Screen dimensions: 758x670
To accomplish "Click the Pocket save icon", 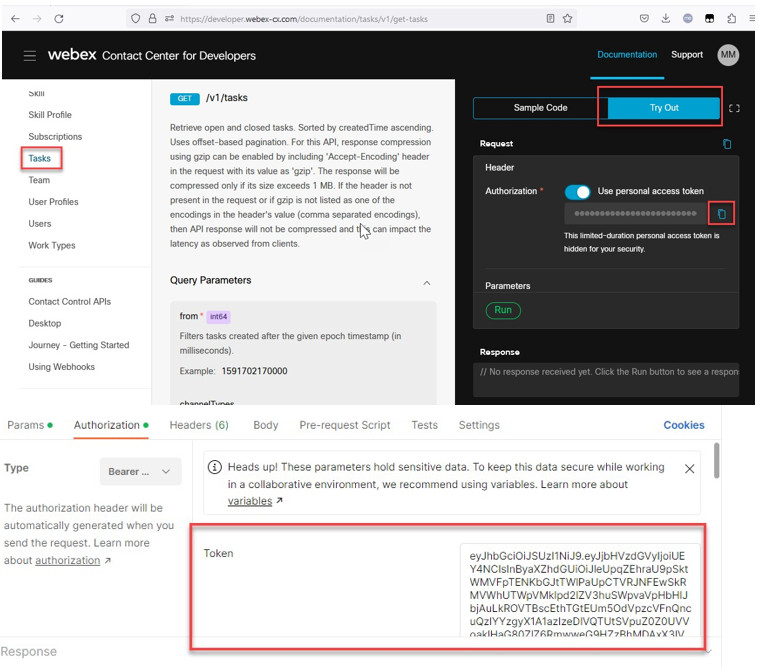I will pyautogui.click(x=644, y=19).
